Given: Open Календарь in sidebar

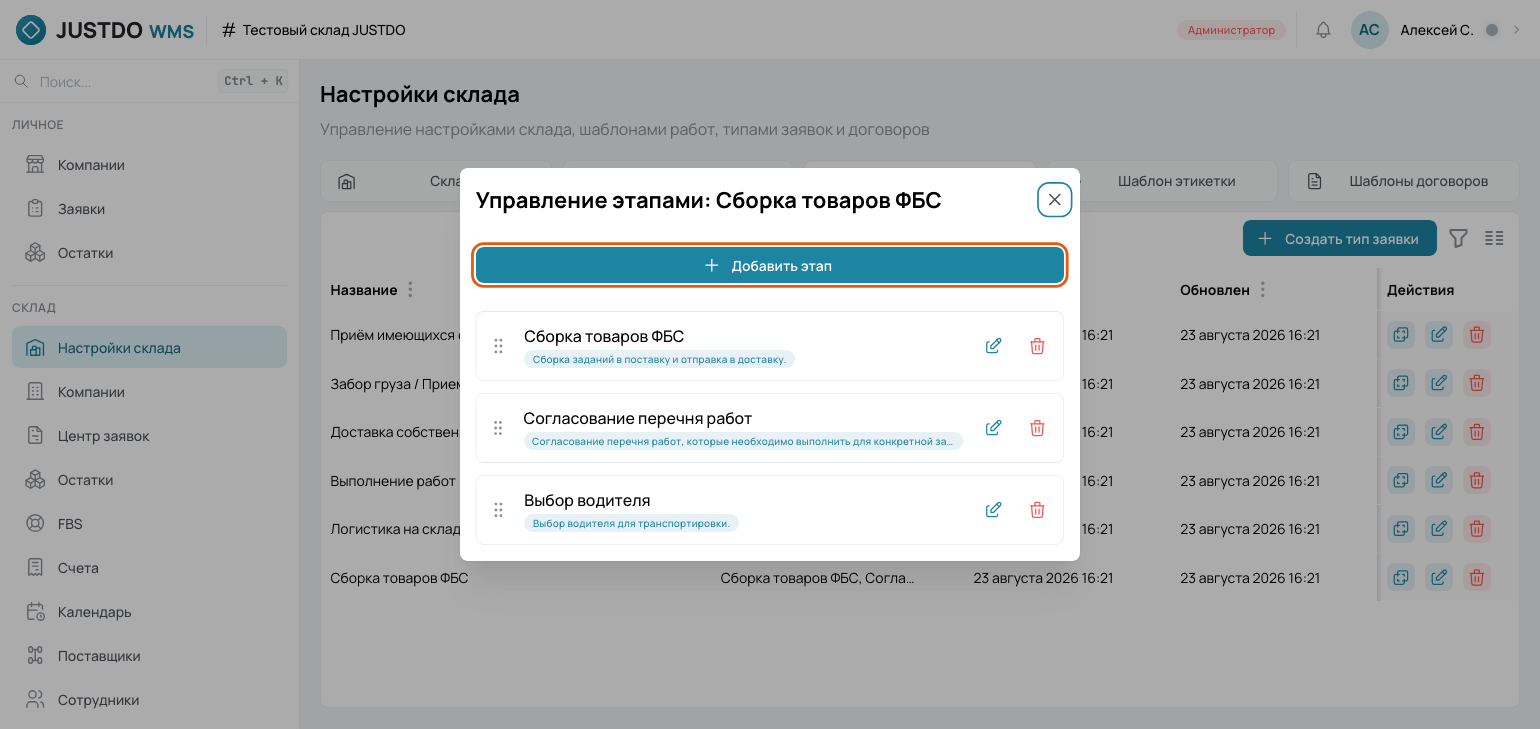Looking at the screenshot, I should coord(150,612).
